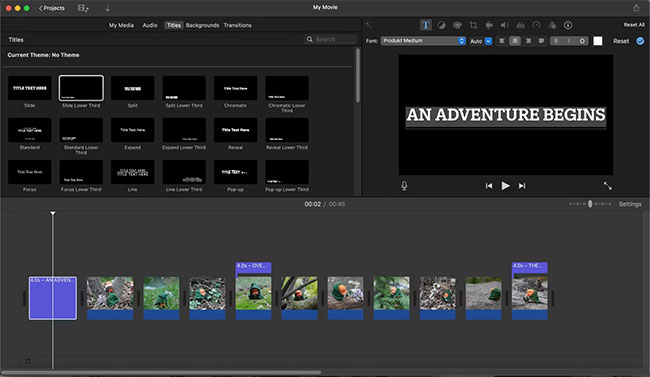Open timeline Settings popover
This screenshot has height=377, width=650.
click(x=630, y=204)
